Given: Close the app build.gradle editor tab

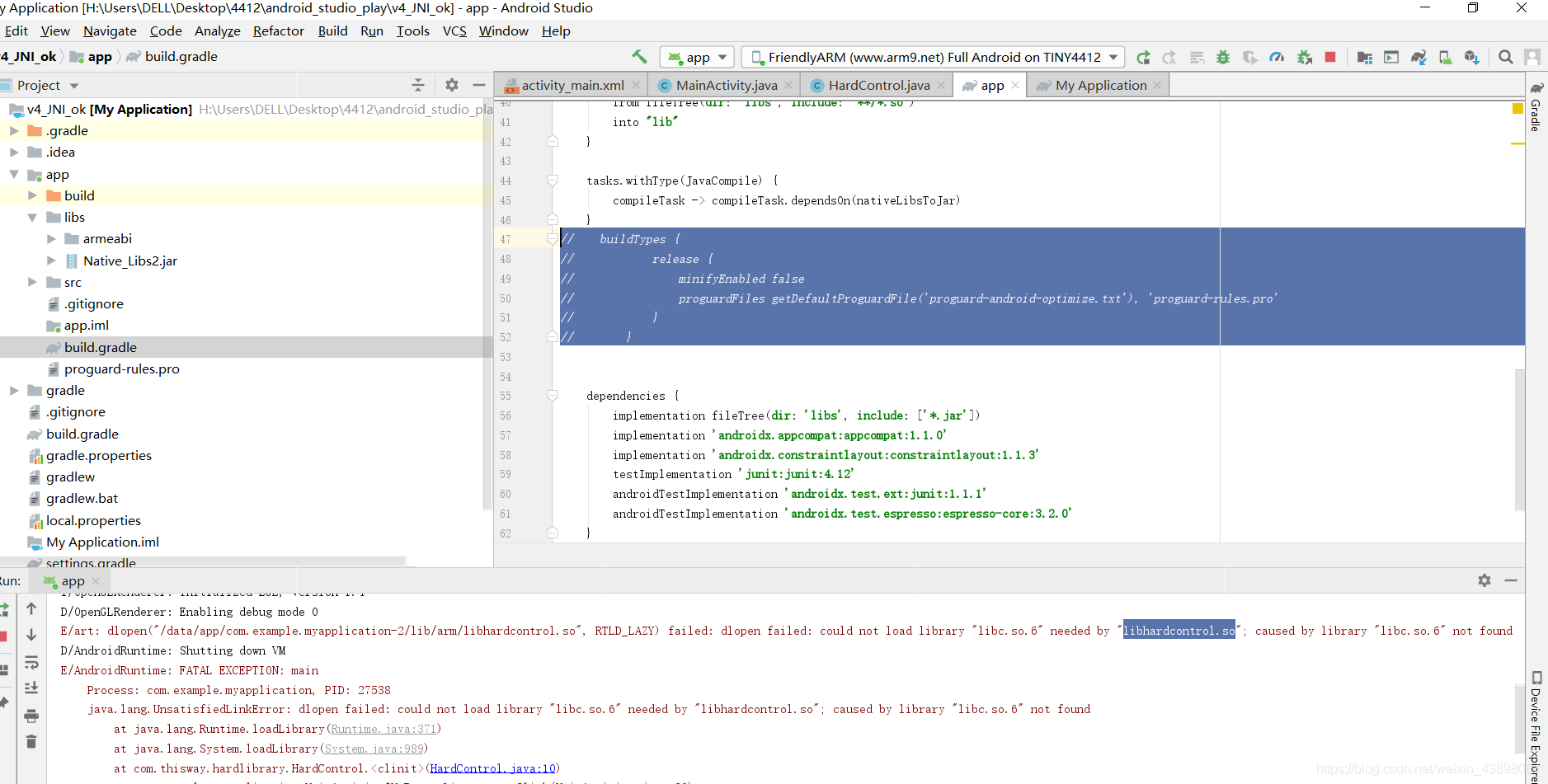Looking at the screenshot, I should (x=1015, y=85).
